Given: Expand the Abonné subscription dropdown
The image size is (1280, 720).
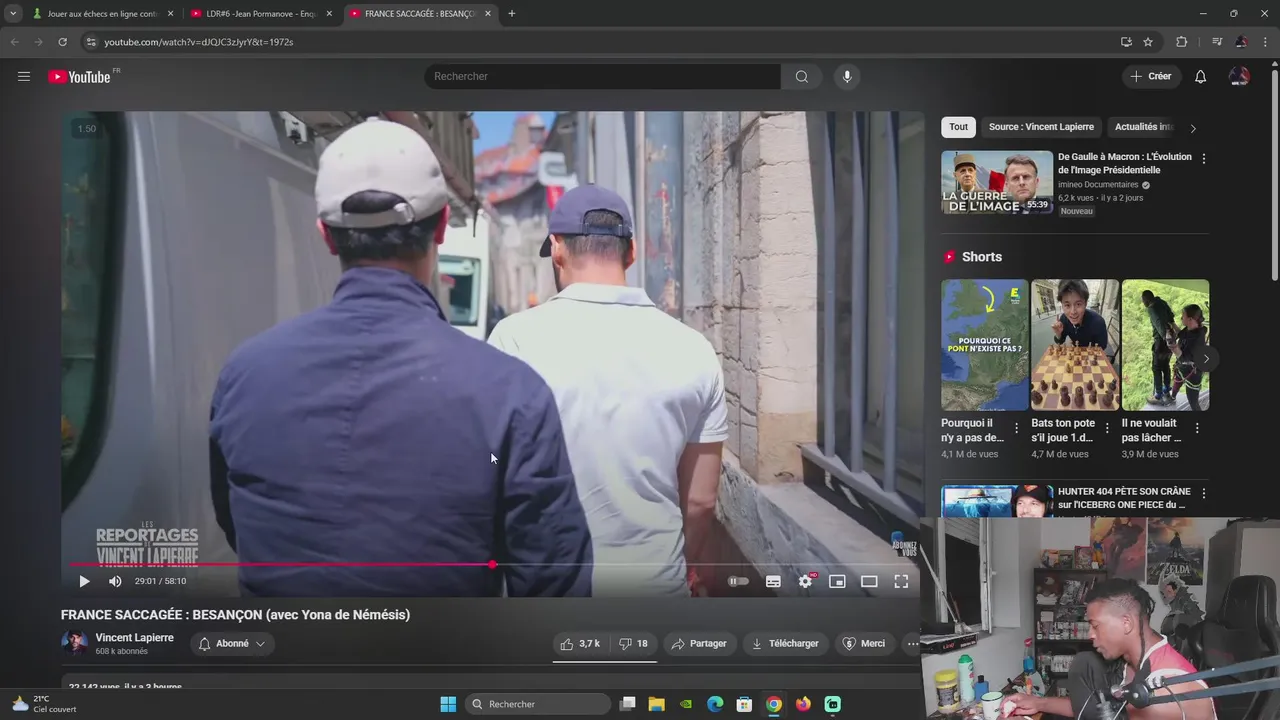Looking at the screenshot, I should [232, 644].
